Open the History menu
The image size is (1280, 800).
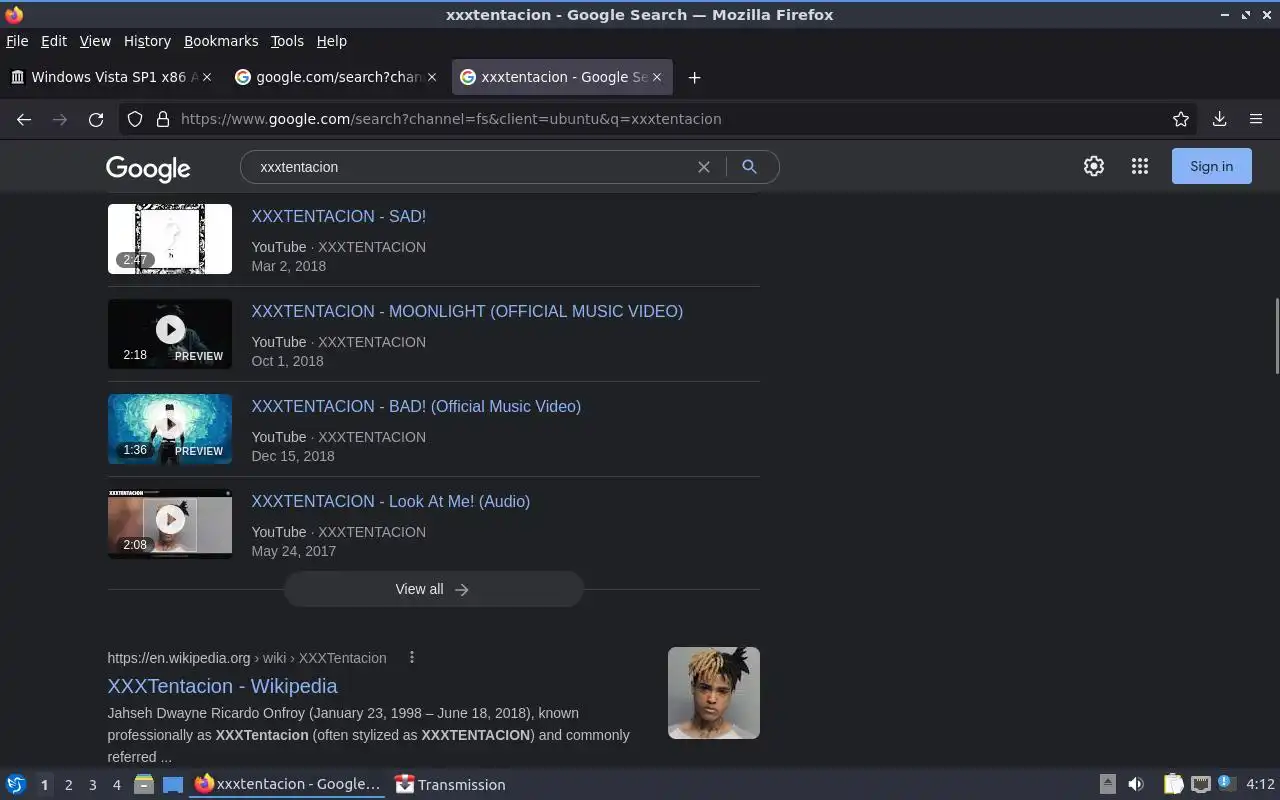coord(147,41)
